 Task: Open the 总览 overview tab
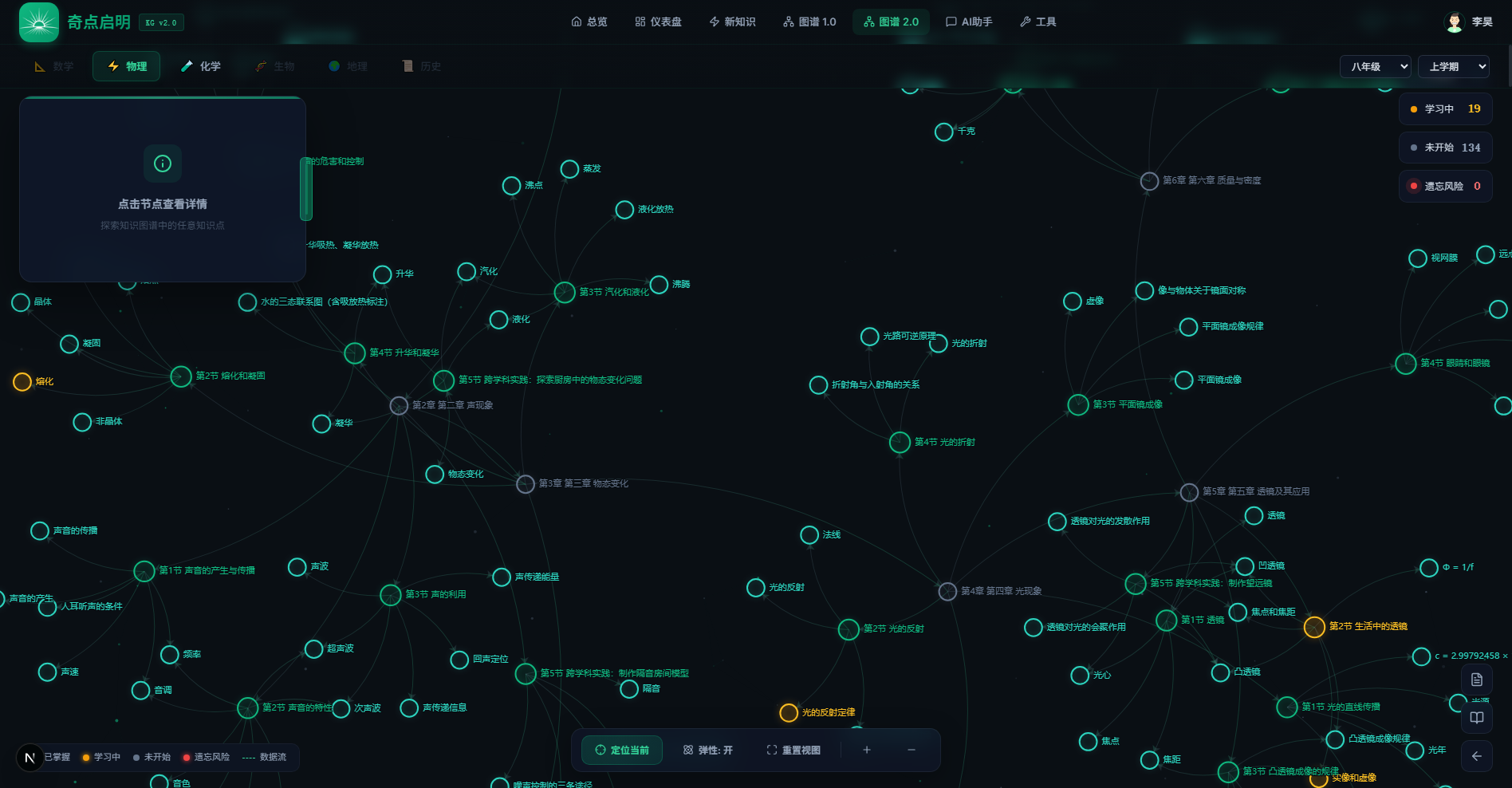(589, 22)
